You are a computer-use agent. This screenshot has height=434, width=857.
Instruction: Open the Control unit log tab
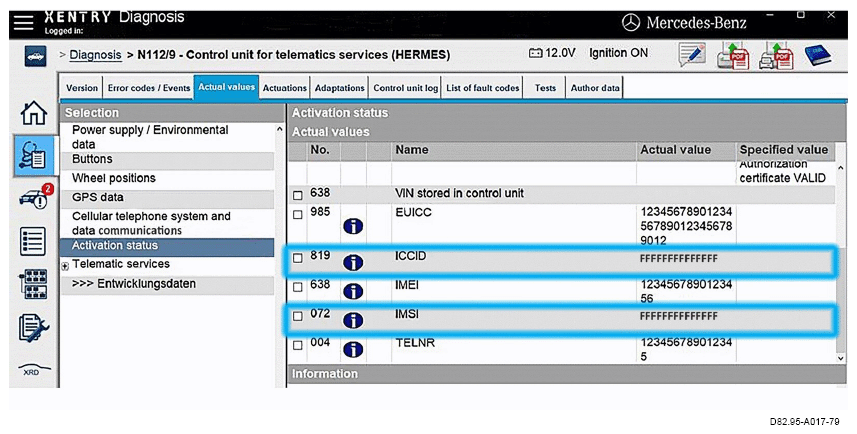point(406,88)
